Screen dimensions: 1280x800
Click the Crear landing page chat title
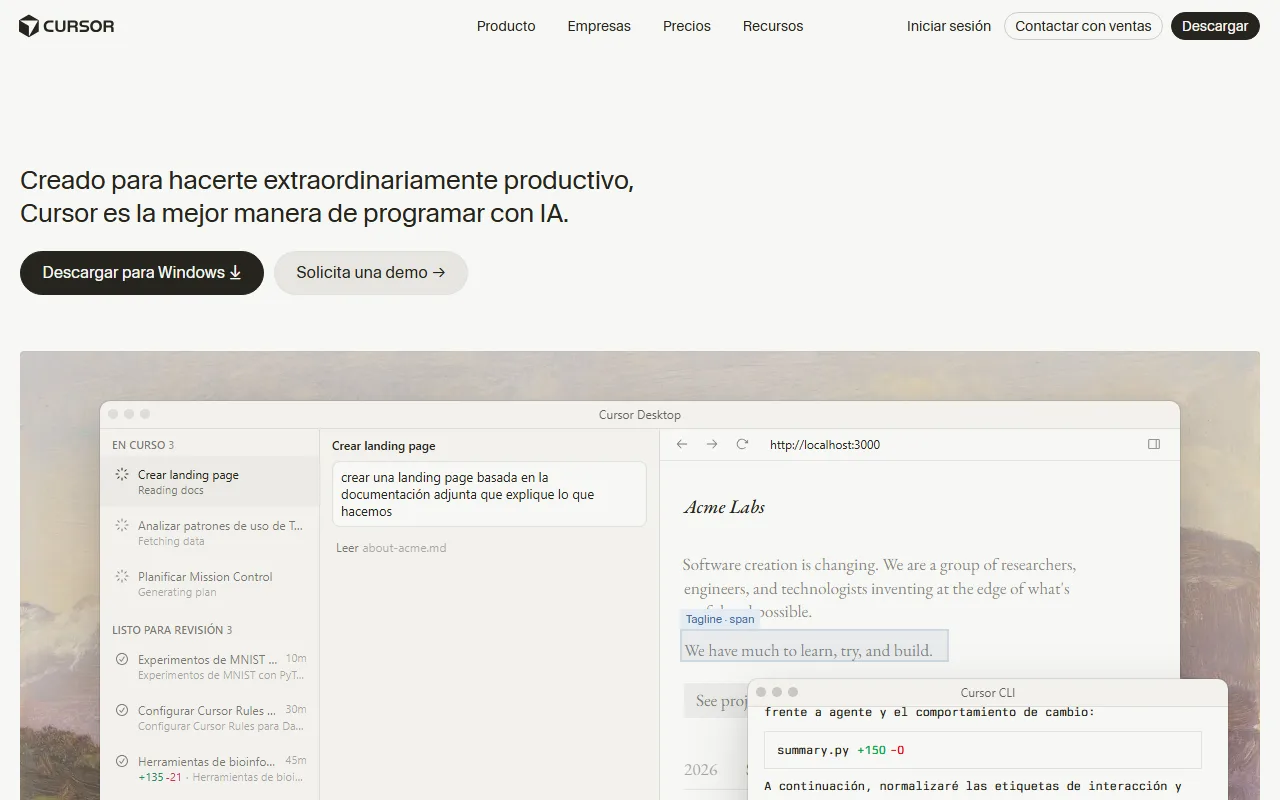tap(384, 446)
